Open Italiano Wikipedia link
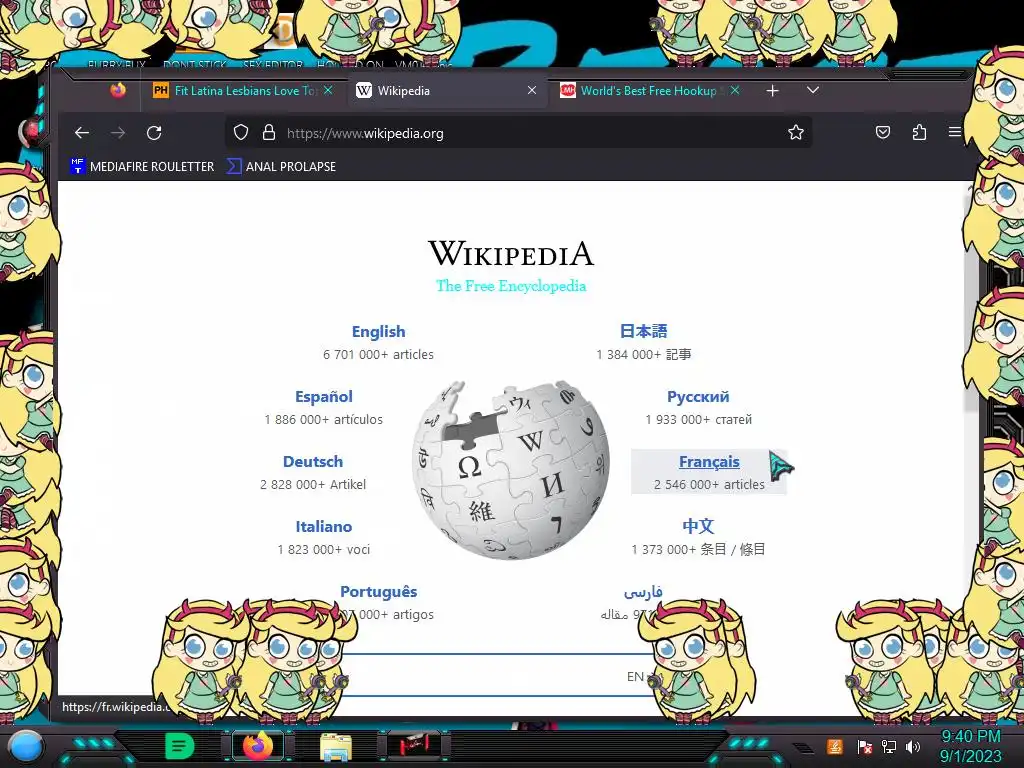The width and height of the screenshot is (1024, 768). [323, 526]
